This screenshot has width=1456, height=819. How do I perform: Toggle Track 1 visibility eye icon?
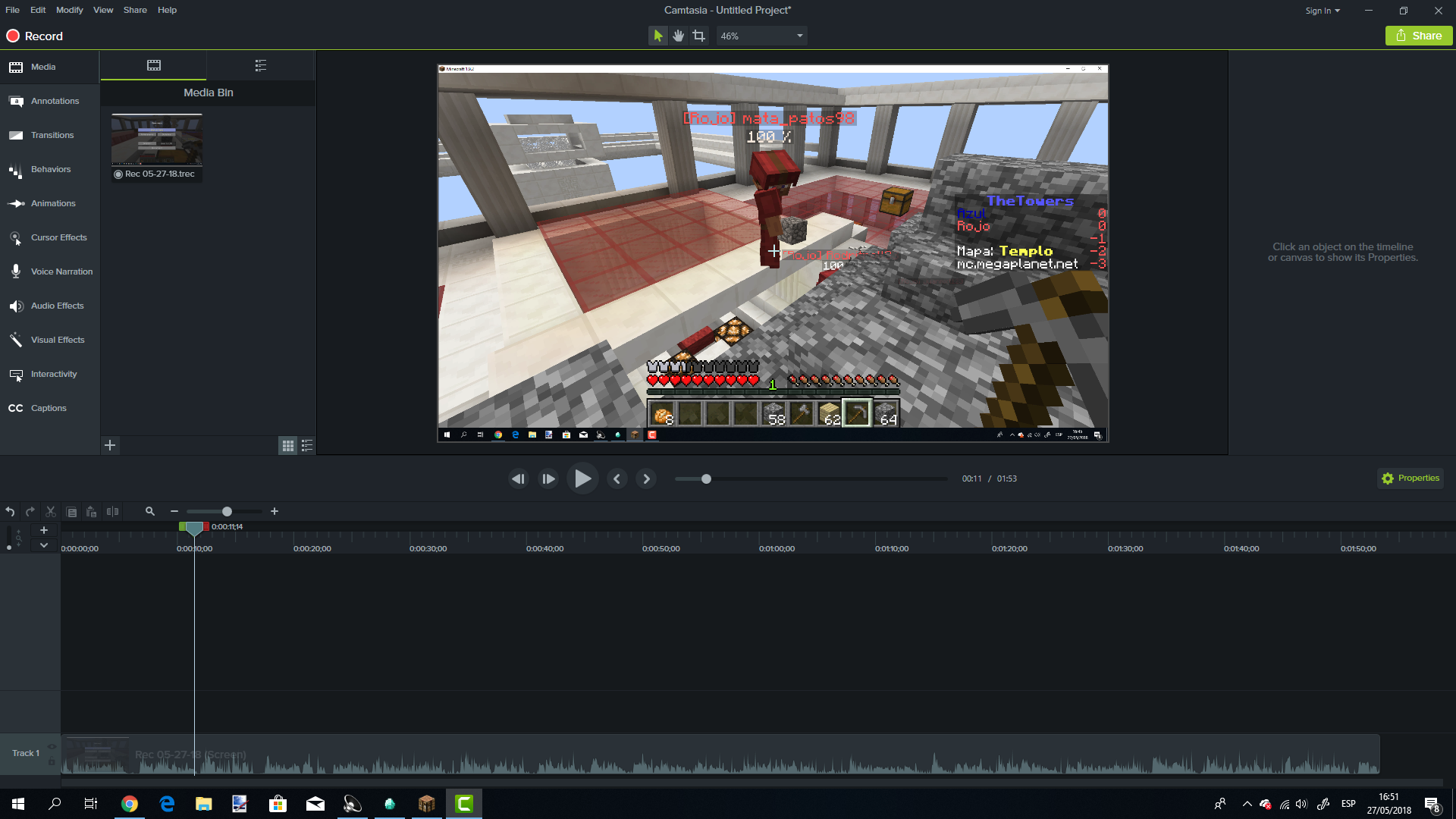tap(52, 747)
